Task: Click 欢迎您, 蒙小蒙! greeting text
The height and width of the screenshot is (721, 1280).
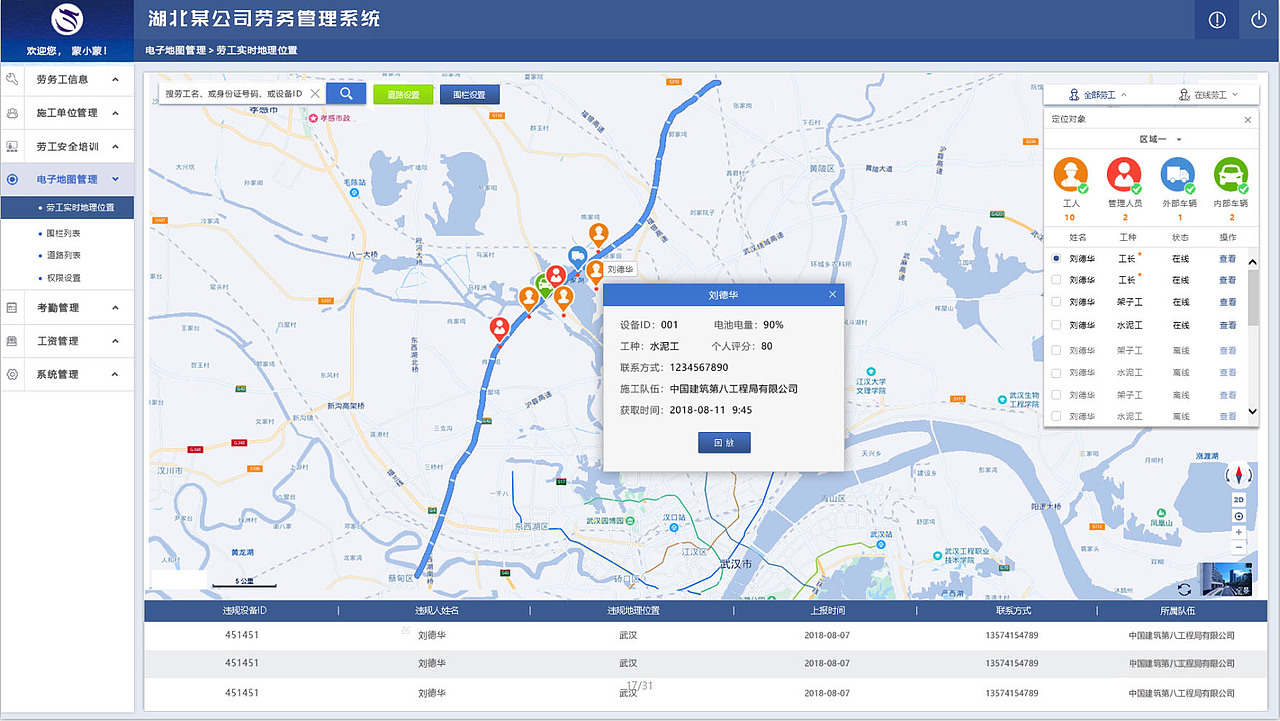Action: pyautogui.click(x=67, y=50)
